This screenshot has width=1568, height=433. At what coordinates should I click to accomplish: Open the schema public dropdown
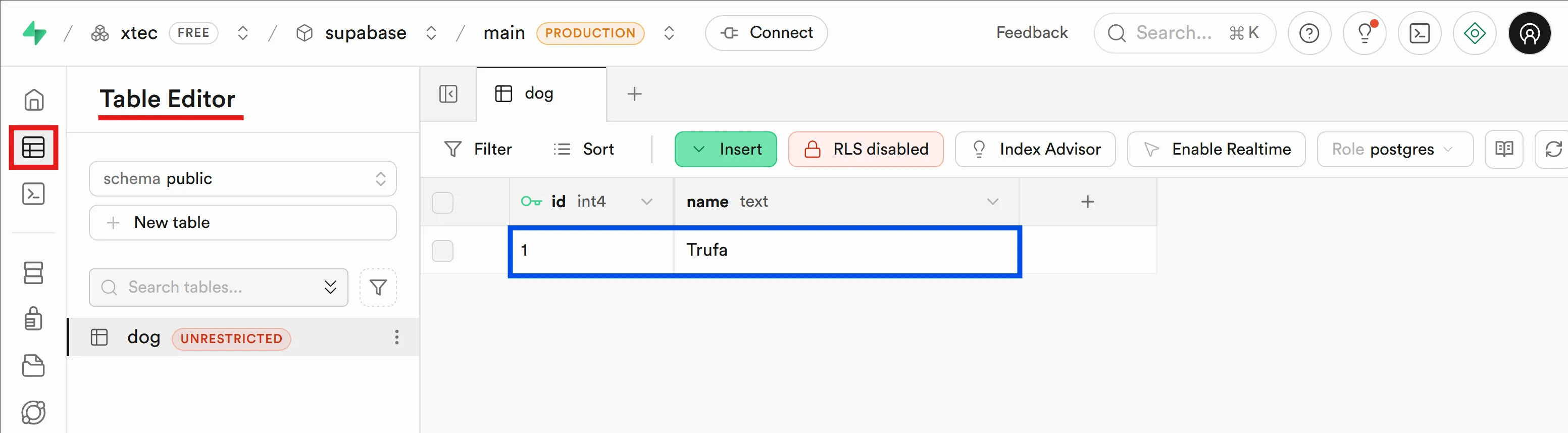coord(242,178)
